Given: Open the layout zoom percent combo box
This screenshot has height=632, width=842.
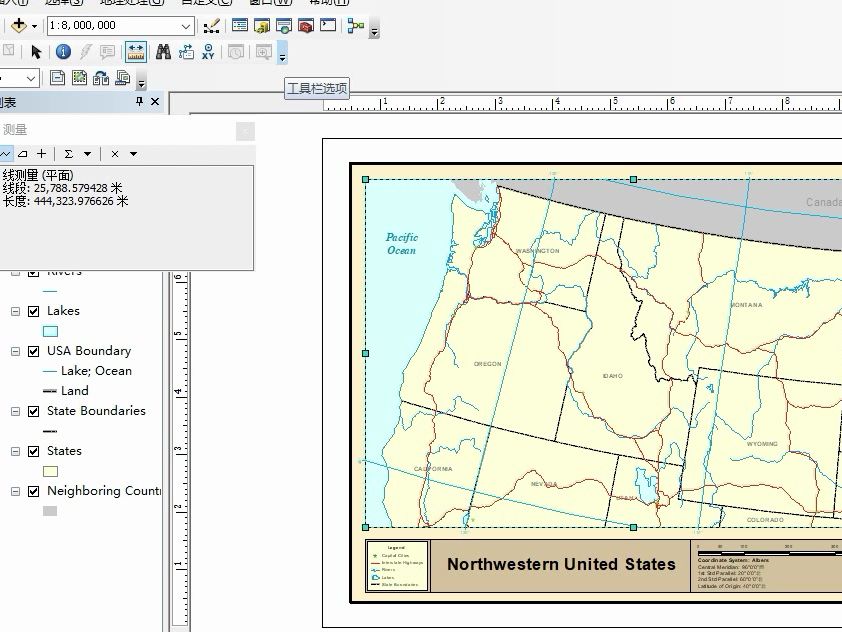Looking at the screenshot, I should tap(19, 79).
